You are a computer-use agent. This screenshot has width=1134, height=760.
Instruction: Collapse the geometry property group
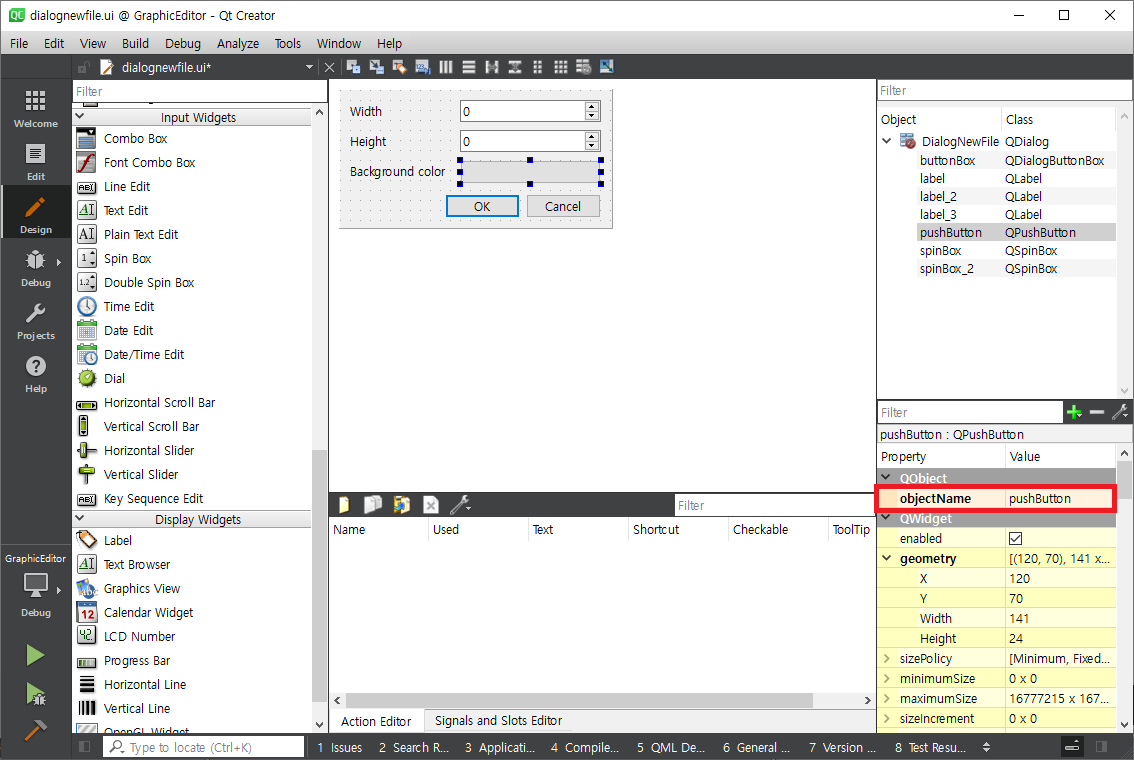pyautogui.click(x=887, y=558)
